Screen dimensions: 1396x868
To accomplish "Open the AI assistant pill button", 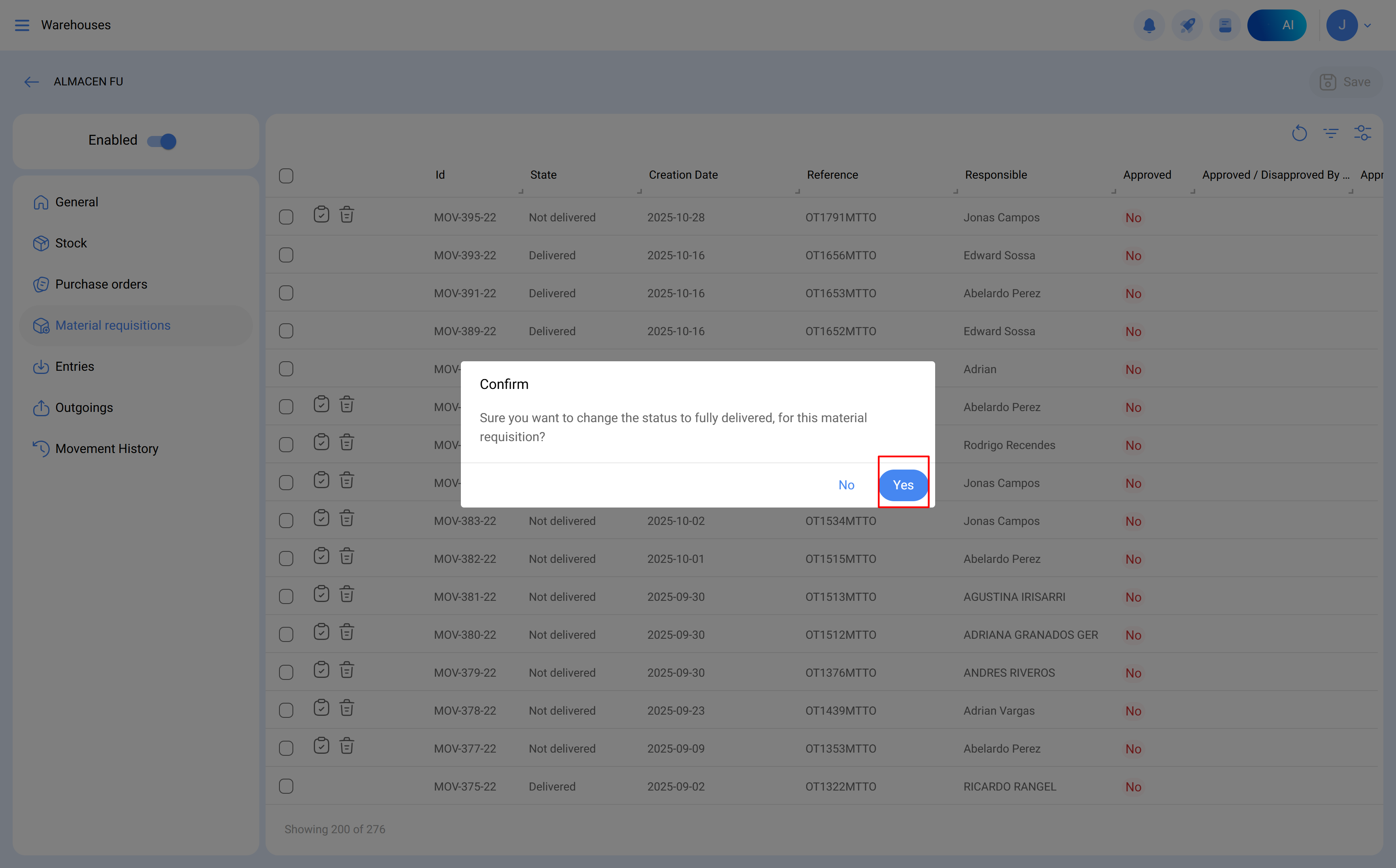I will (1277, 25).
